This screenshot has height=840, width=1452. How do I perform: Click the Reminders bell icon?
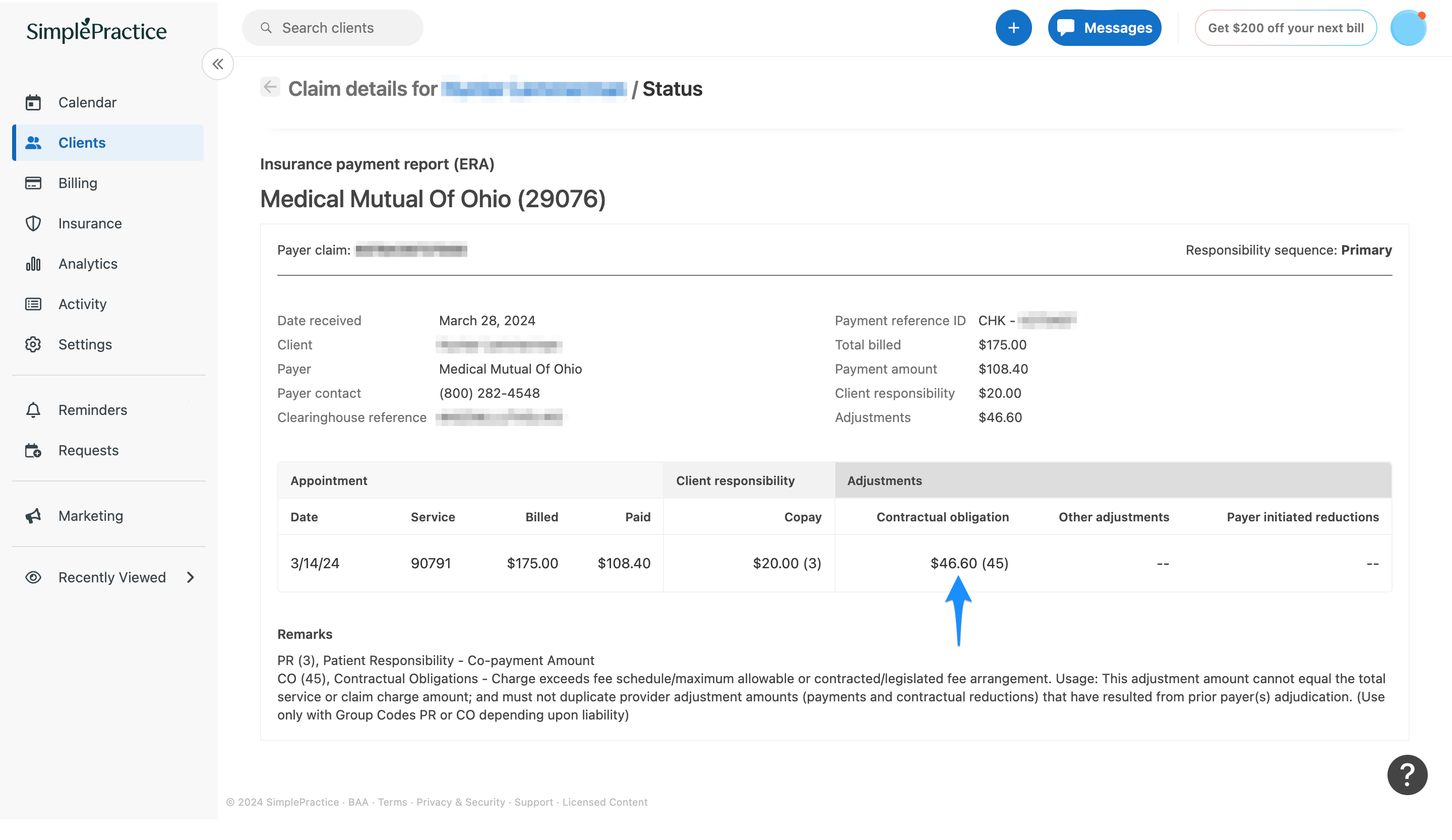pos(33,410)
